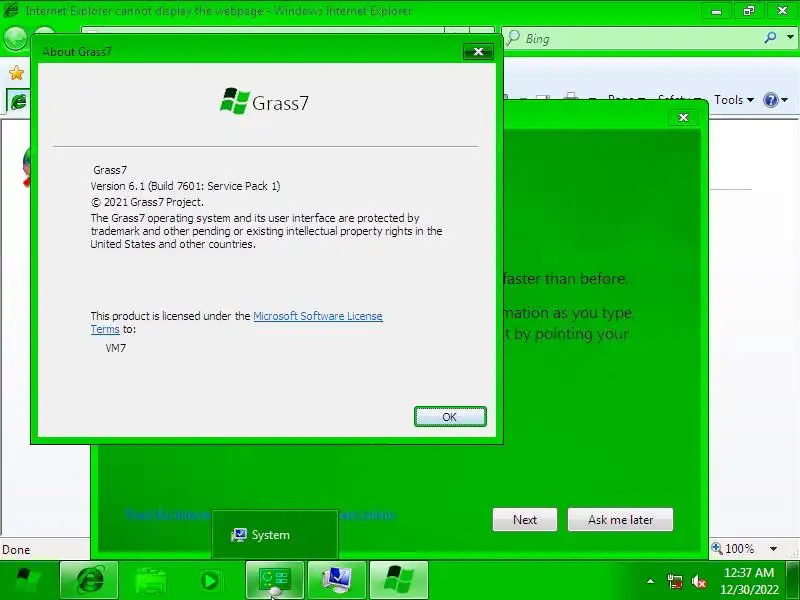Image resolution: width=800 pixels, height=600 pixels.
Task: Close the About Grass7 dialog
Action: pos(478,52)
